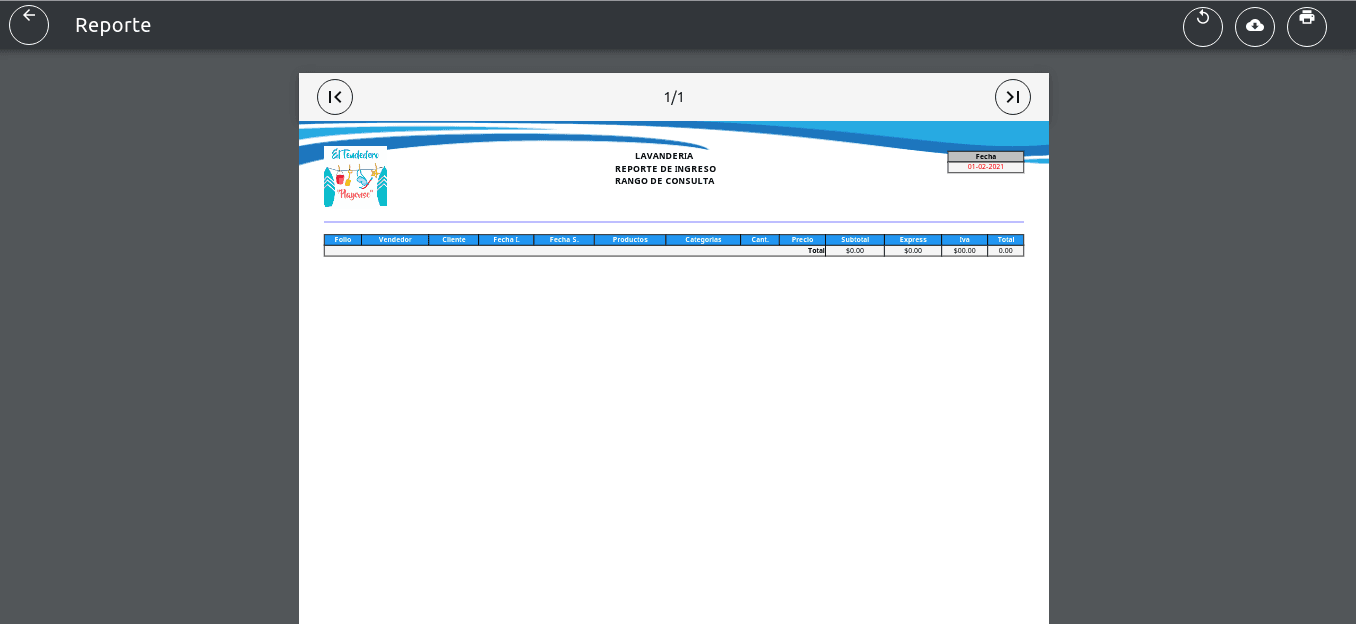The width and height of the screenshot is (1356, 624).
Task: Click the 'Cant.' column header
Action: 760,240
